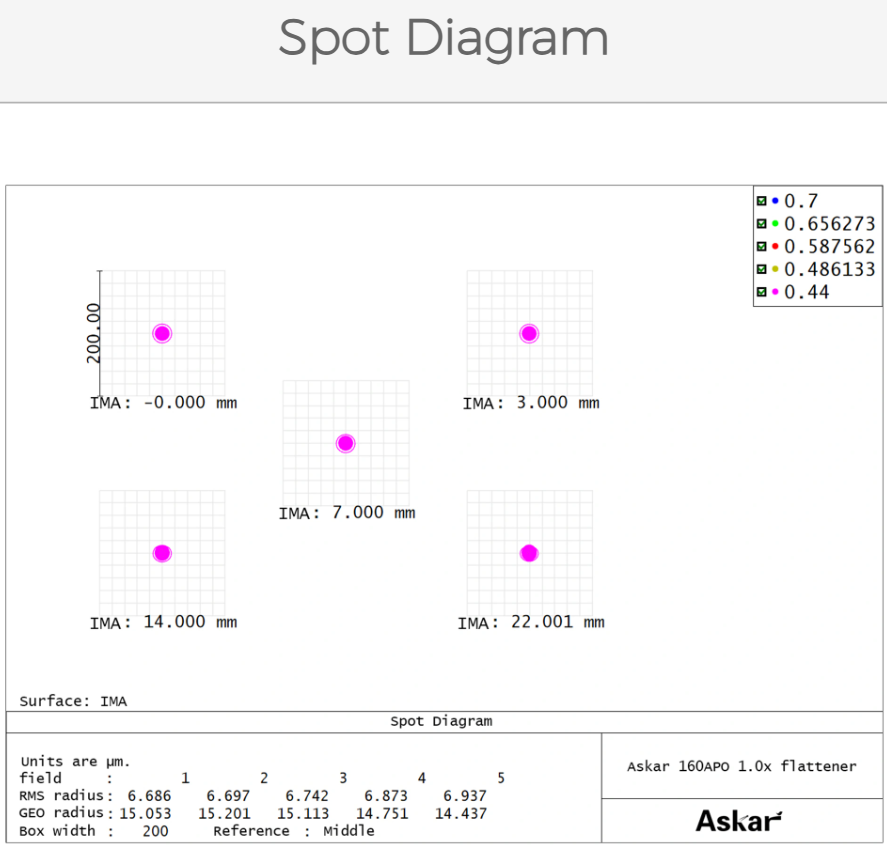Click the magenta spot in the 3.000 mm plot
Viewport: 887px width, 847px height.
530,333
